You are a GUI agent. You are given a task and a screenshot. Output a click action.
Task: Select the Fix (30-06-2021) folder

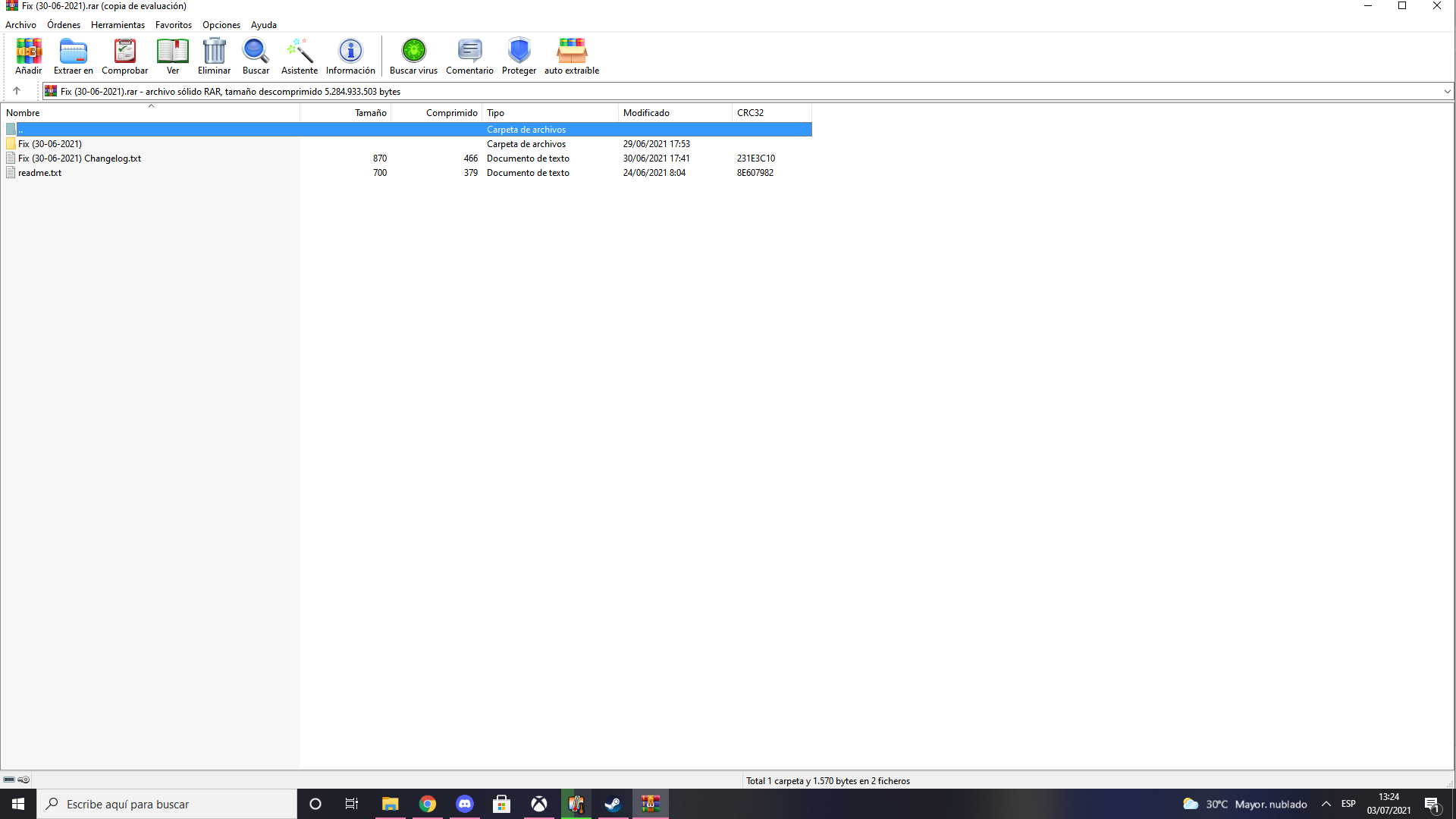(50, 144)
